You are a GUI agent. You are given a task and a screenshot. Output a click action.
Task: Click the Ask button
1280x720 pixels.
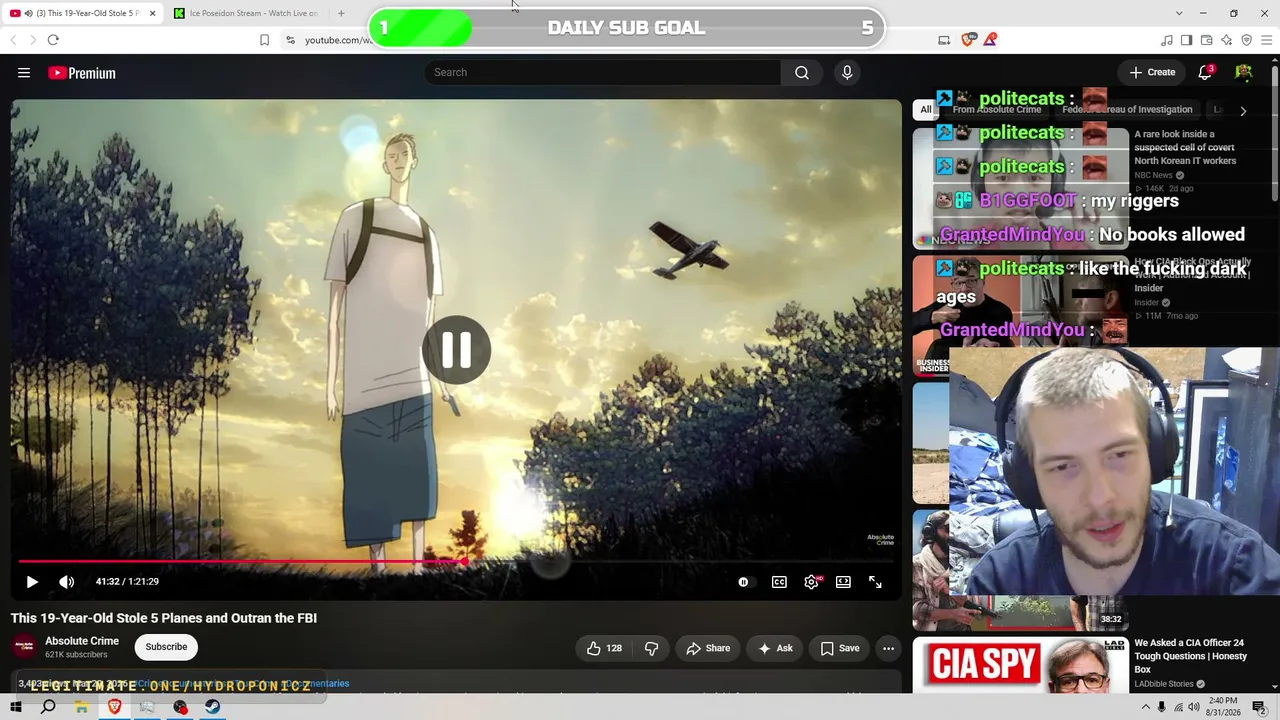click(x=775, y=648)
